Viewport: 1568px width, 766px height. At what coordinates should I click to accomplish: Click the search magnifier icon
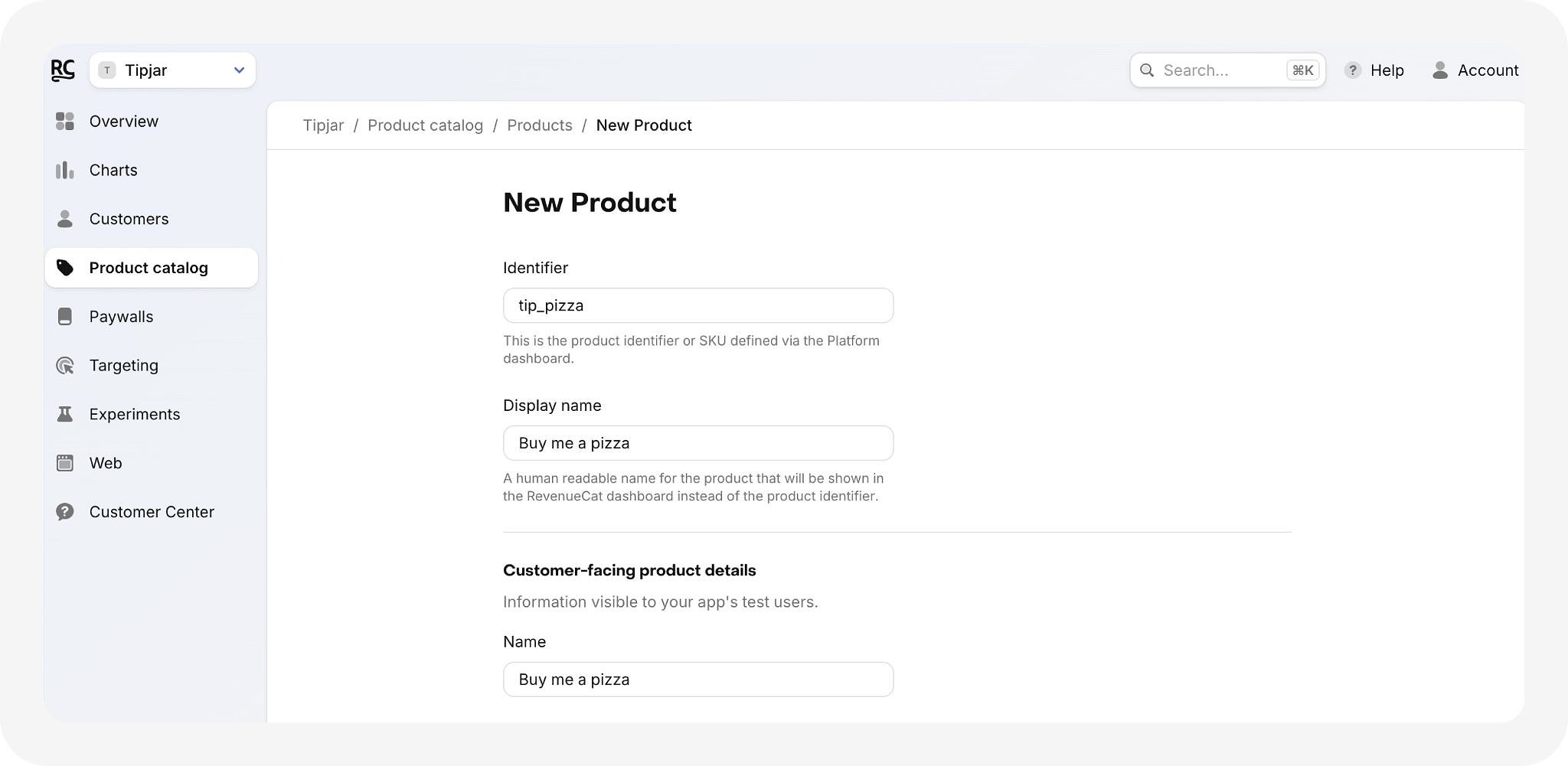coord(1147,70)
